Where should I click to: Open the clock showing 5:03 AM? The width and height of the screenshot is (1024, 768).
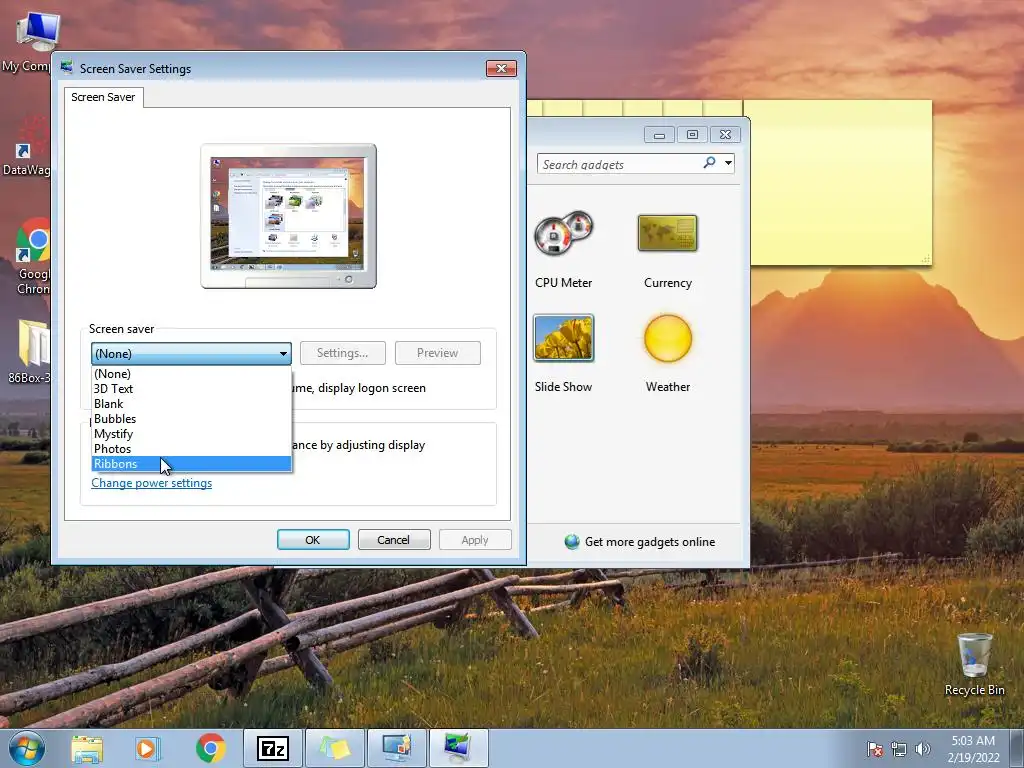point(973,748)
